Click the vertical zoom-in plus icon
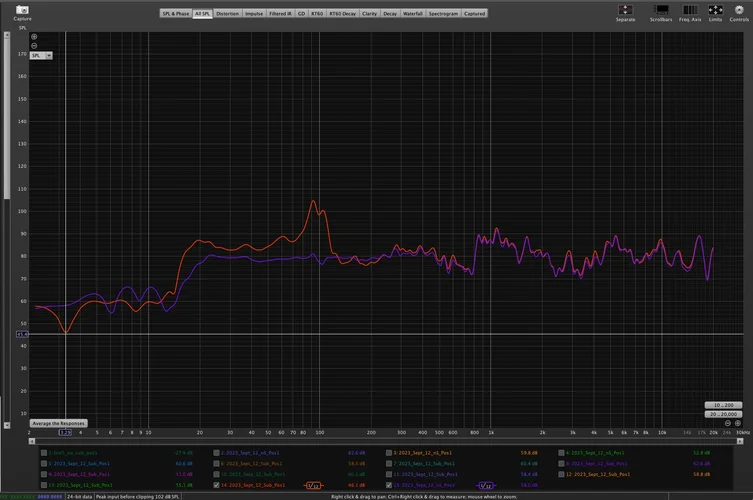753x500 pixels. pos(34,37)
